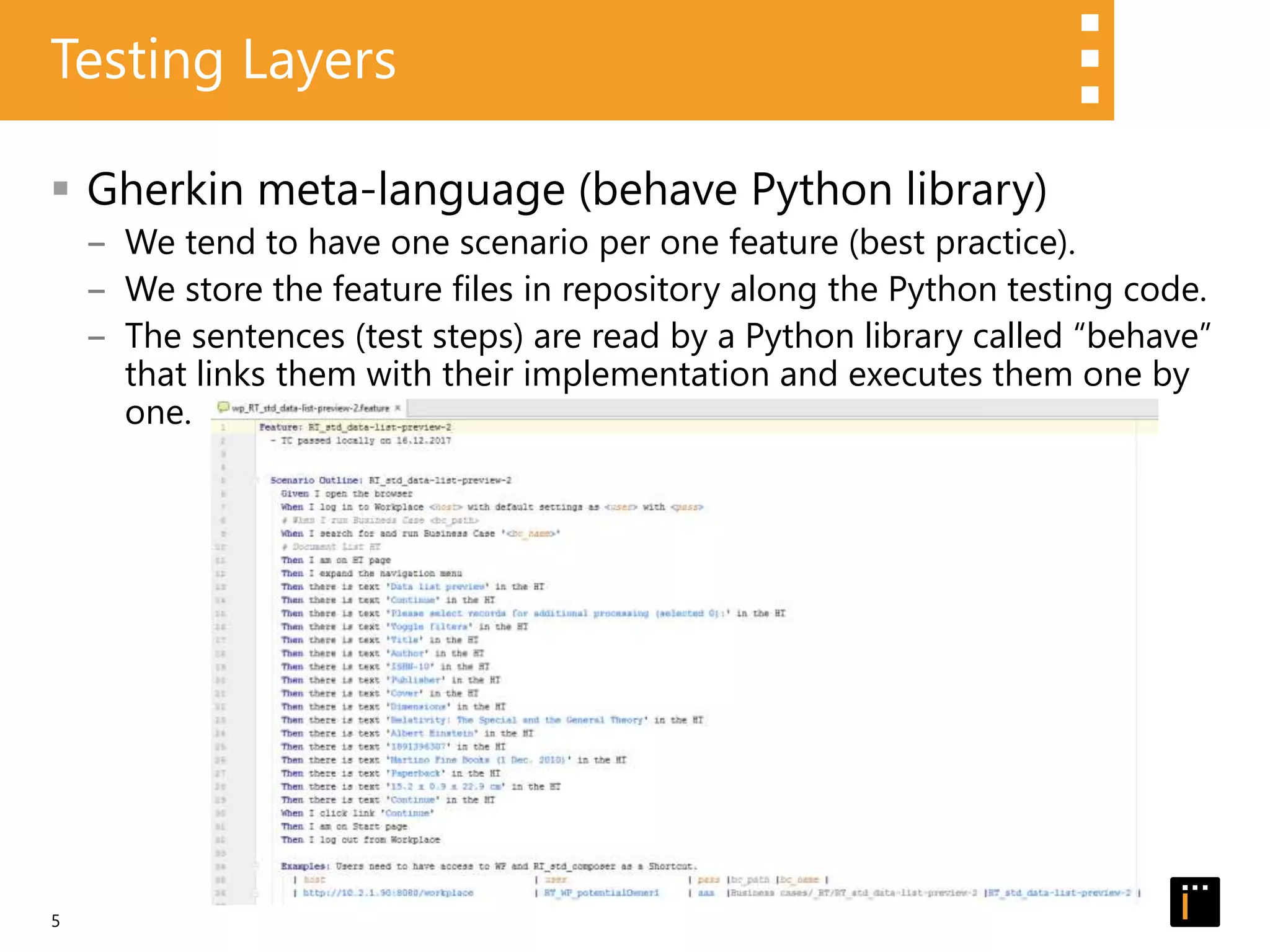This screenshot has height=952, width=1270.
Task: Click the step with text 'Albert Einstein'
Action: (407, 734)
